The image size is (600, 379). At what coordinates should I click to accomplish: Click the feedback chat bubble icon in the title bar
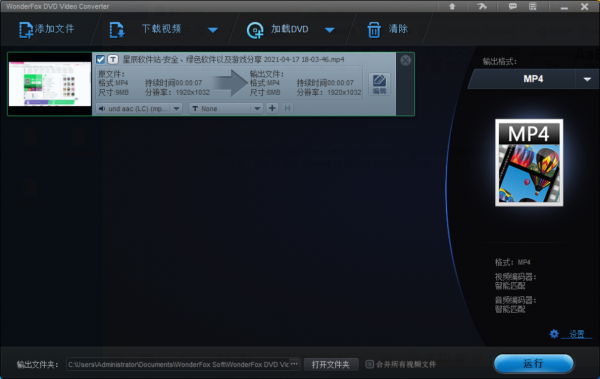pos(512,6)
